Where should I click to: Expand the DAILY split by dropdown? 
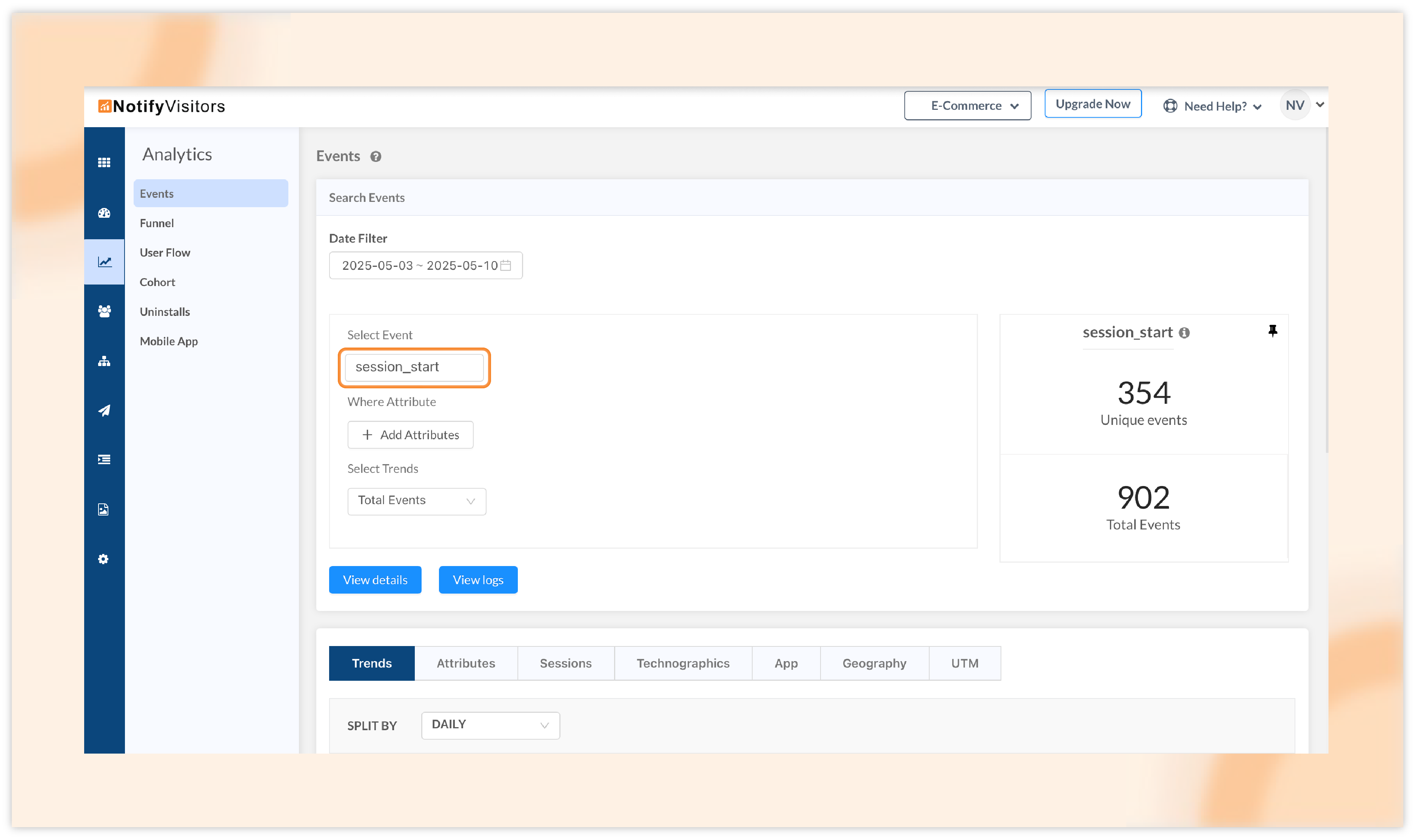pyautogui.click(x=490, y=725)
